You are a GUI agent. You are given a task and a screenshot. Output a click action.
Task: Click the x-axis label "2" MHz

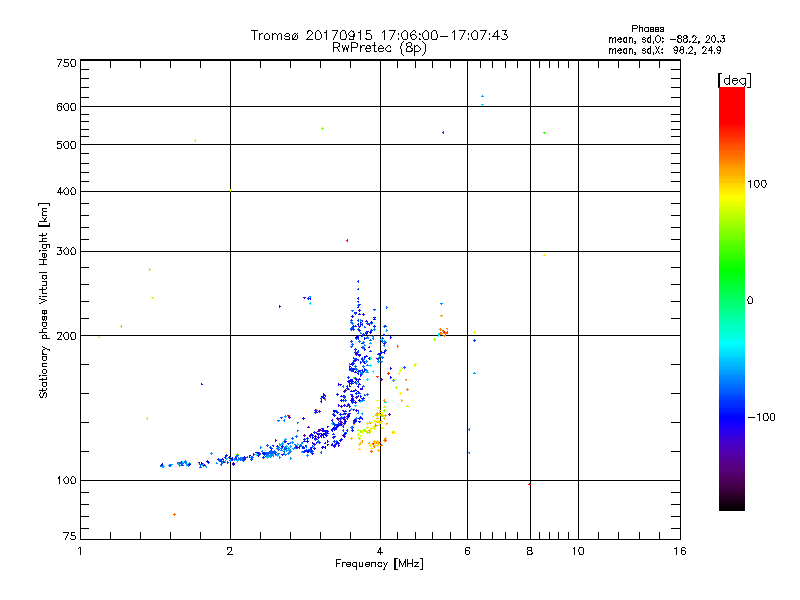point(230,551)
